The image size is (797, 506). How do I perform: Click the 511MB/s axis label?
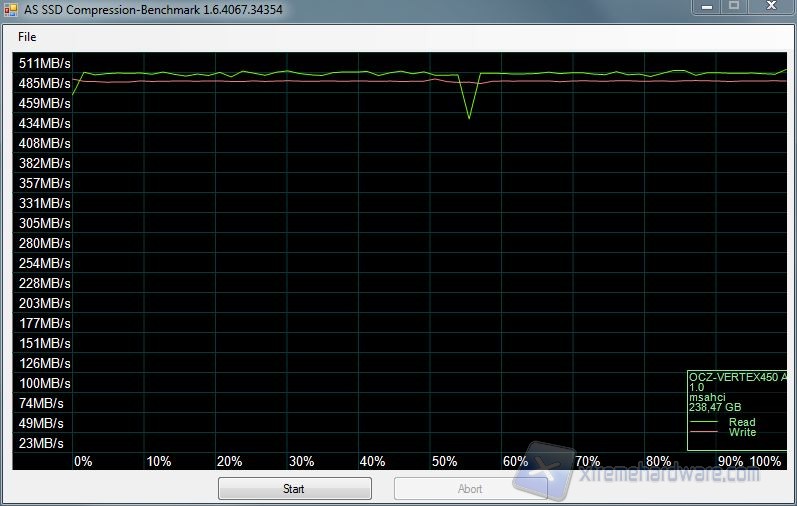(x=44, y=63)
